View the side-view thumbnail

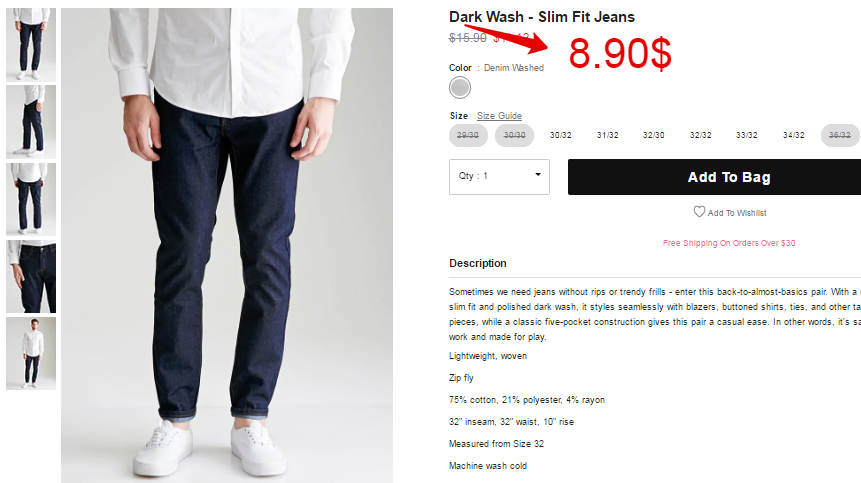(31, 122)
